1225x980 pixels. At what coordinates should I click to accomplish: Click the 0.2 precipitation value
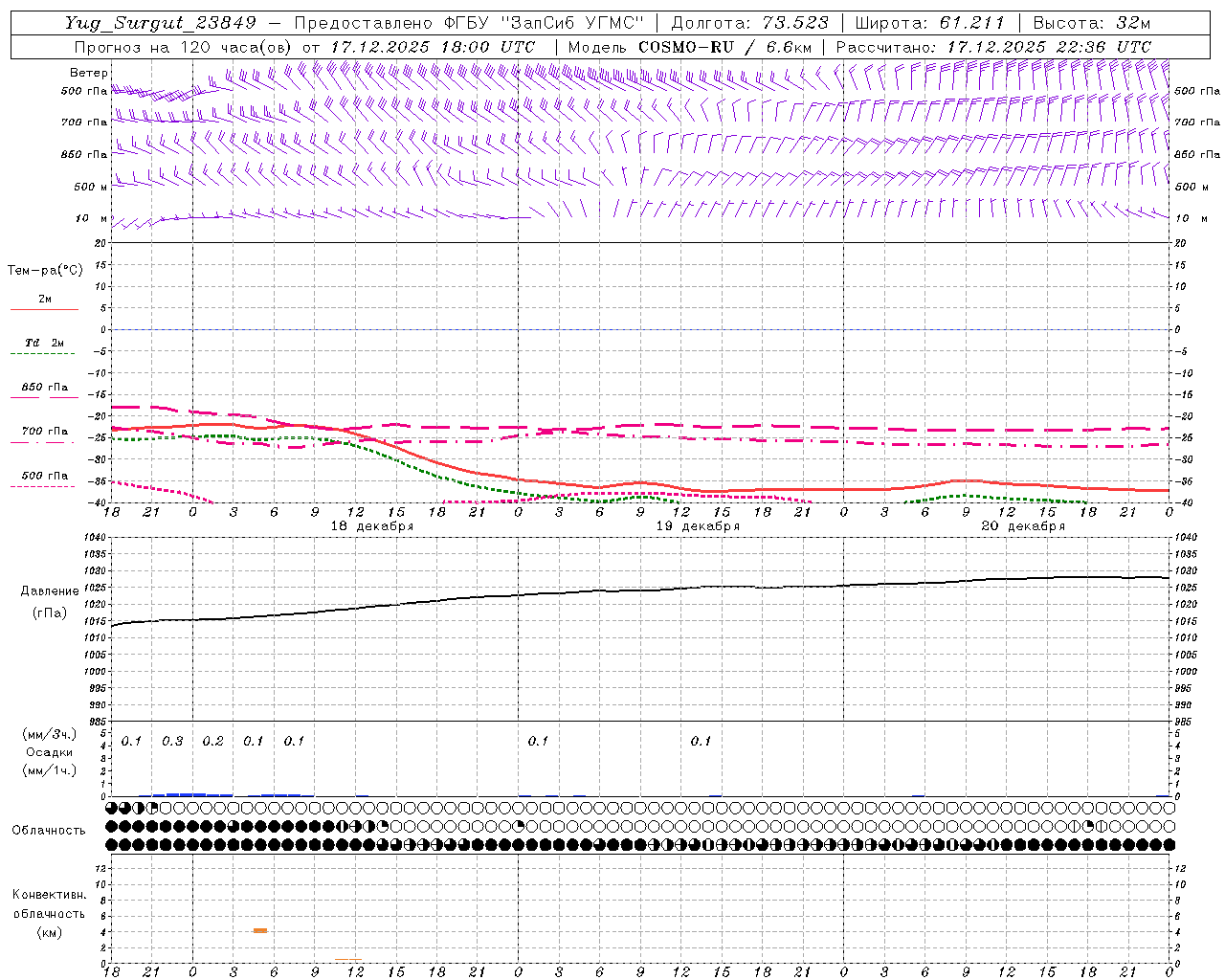212,742
